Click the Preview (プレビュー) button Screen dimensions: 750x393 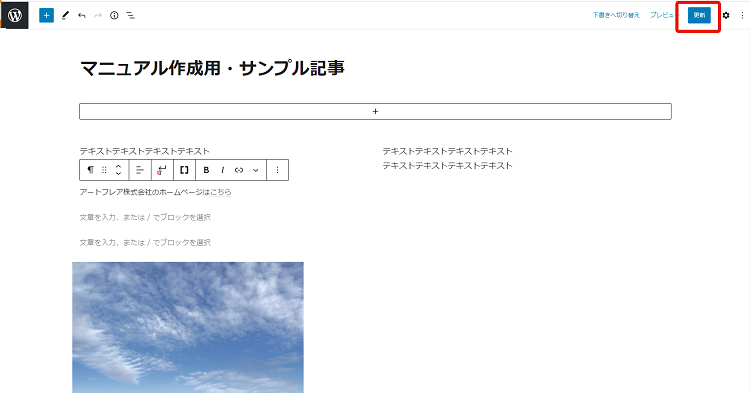pos(664,15)
